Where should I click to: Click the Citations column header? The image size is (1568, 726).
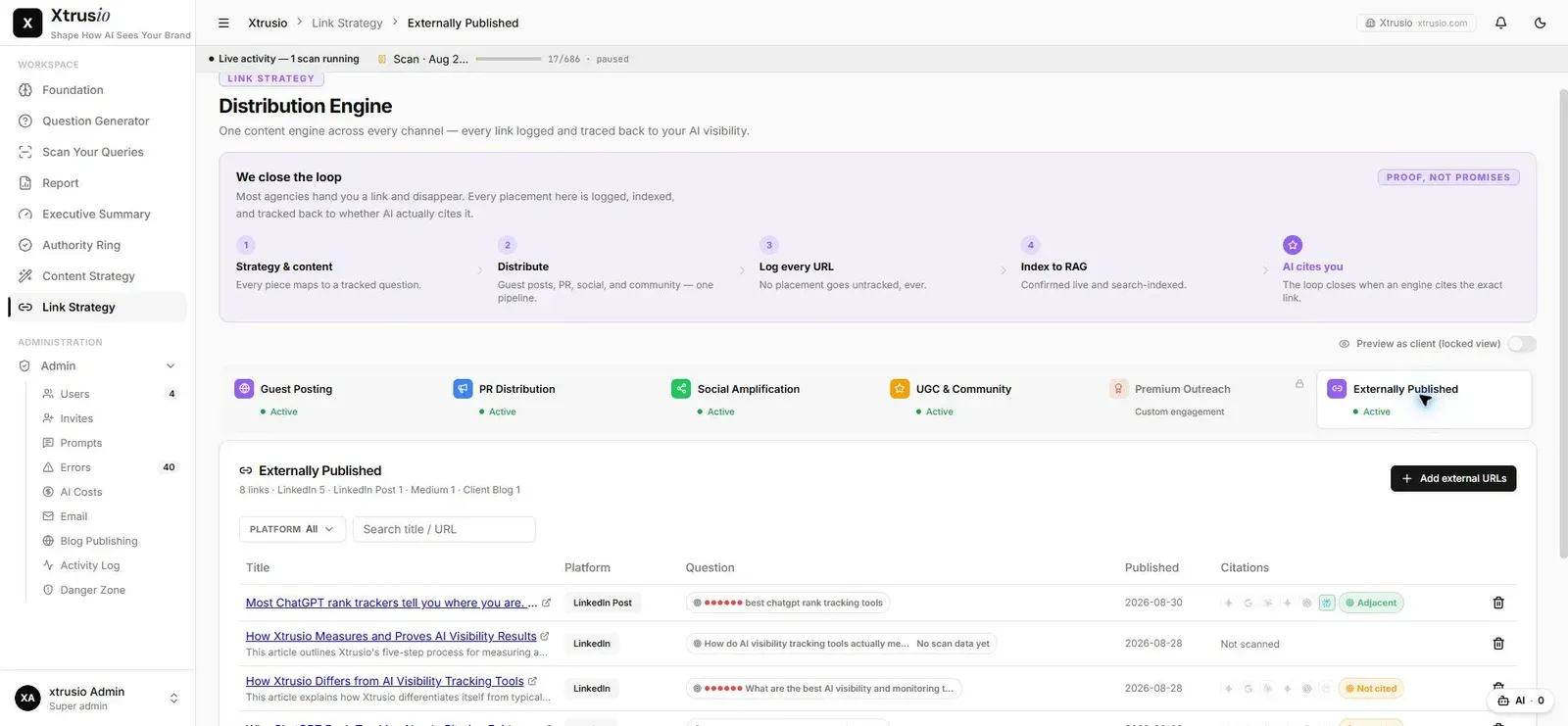point(1245,567)
